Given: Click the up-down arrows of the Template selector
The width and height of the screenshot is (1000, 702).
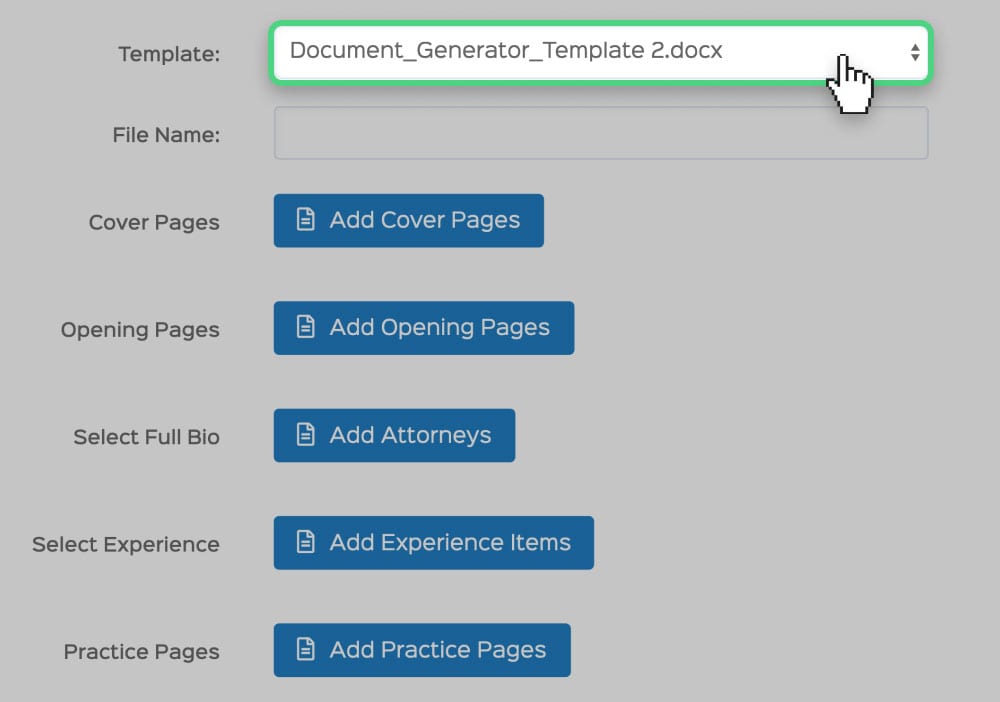Looking at the screenshot, I should coord(914,53).
